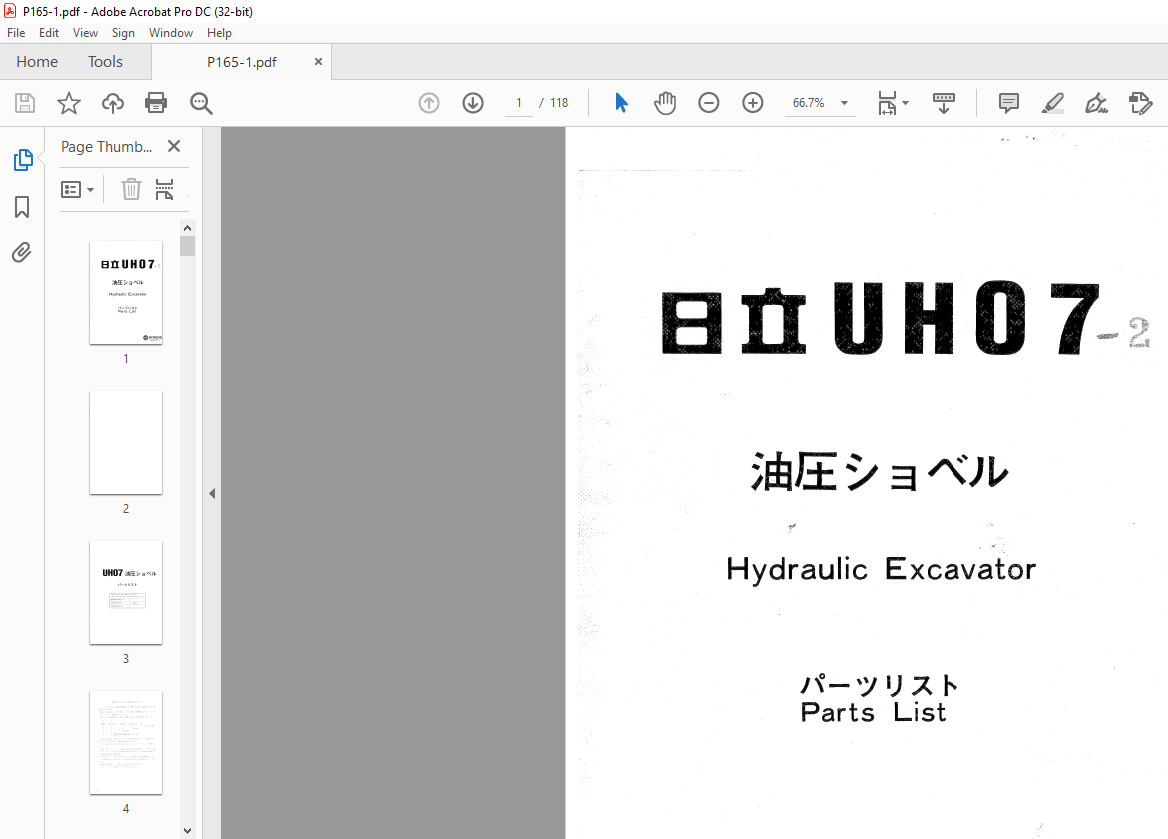
Task: Toggle read mode keyboard-down icon
Action: tap(944, 103)
